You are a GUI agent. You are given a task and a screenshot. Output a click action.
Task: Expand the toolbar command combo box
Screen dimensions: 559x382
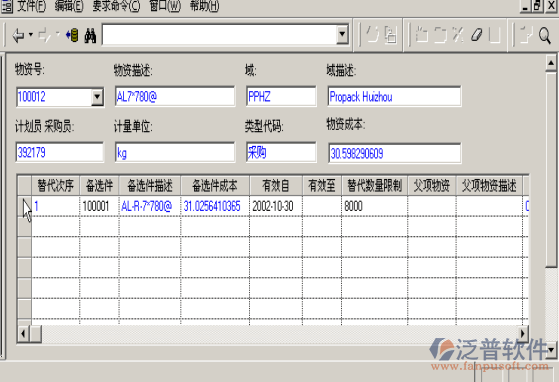342,35
